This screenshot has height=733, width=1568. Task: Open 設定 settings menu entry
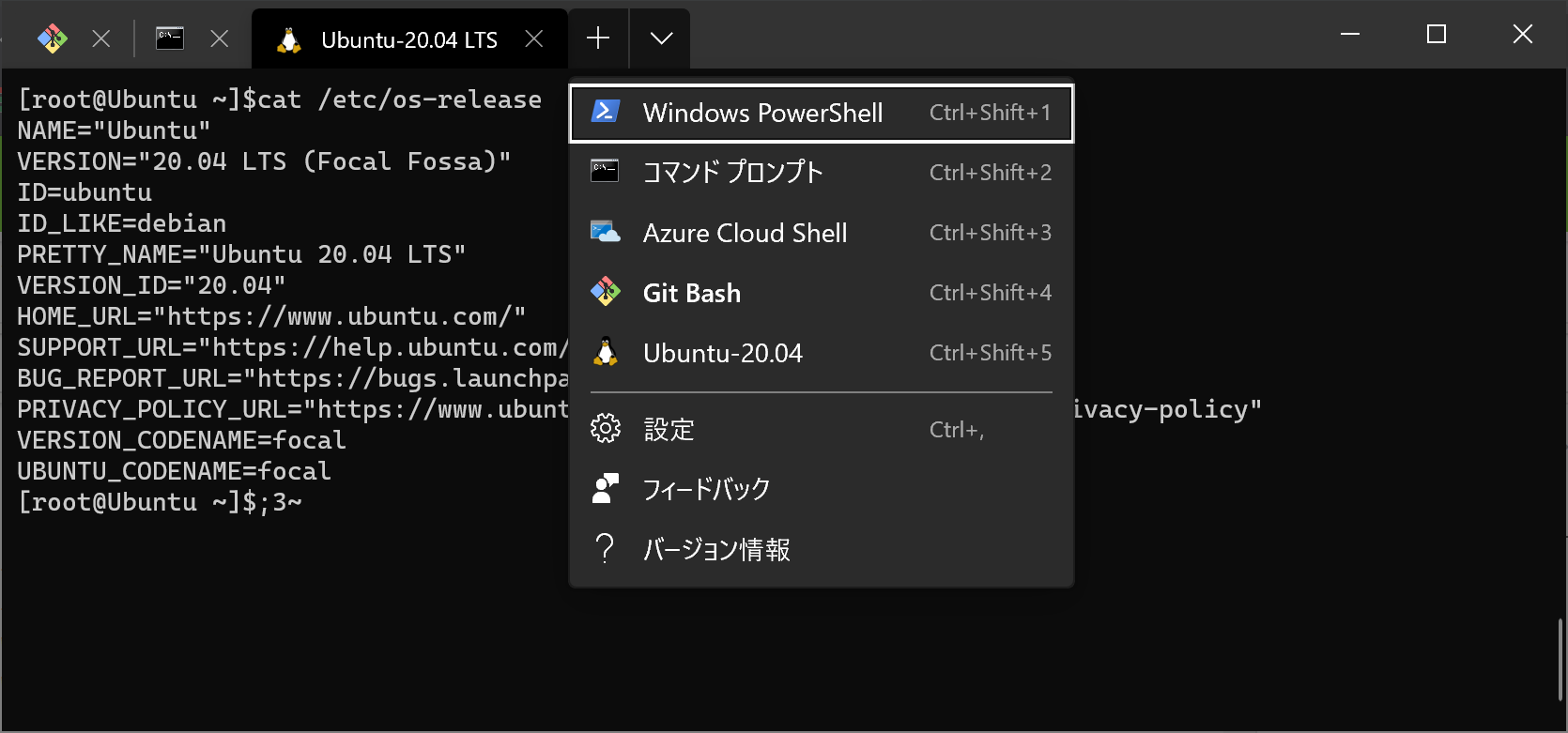(x=822, y=430)
